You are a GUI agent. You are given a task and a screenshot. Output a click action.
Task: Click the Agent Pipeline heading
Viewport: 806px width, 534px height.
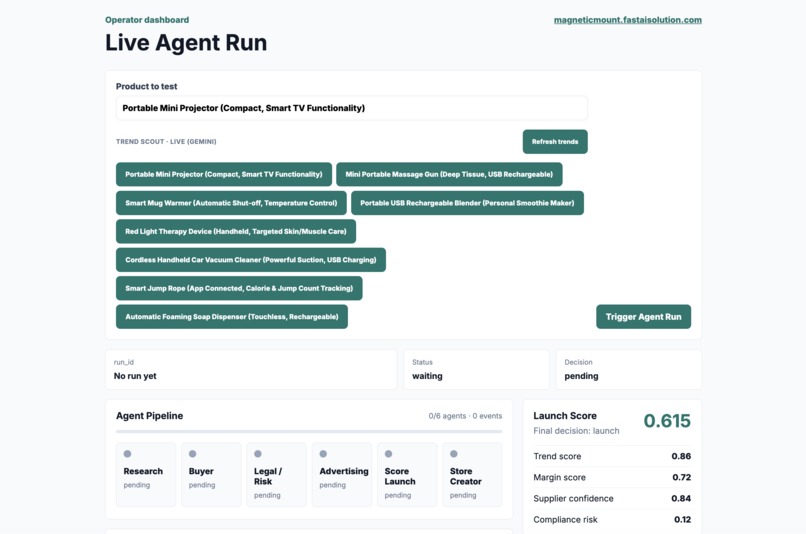coord(150,416)
